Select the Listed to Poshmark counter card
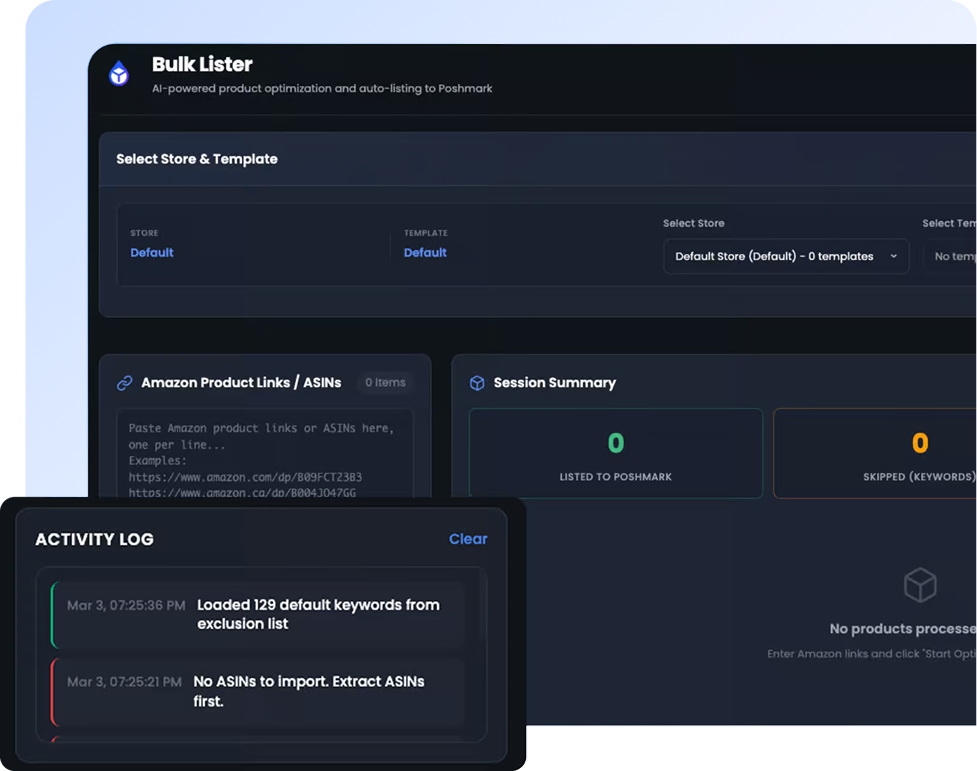 click(615, 453)
